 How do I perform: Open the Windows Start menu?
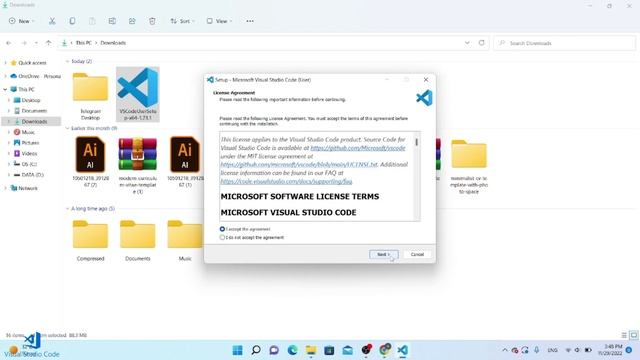pos(237,350)
